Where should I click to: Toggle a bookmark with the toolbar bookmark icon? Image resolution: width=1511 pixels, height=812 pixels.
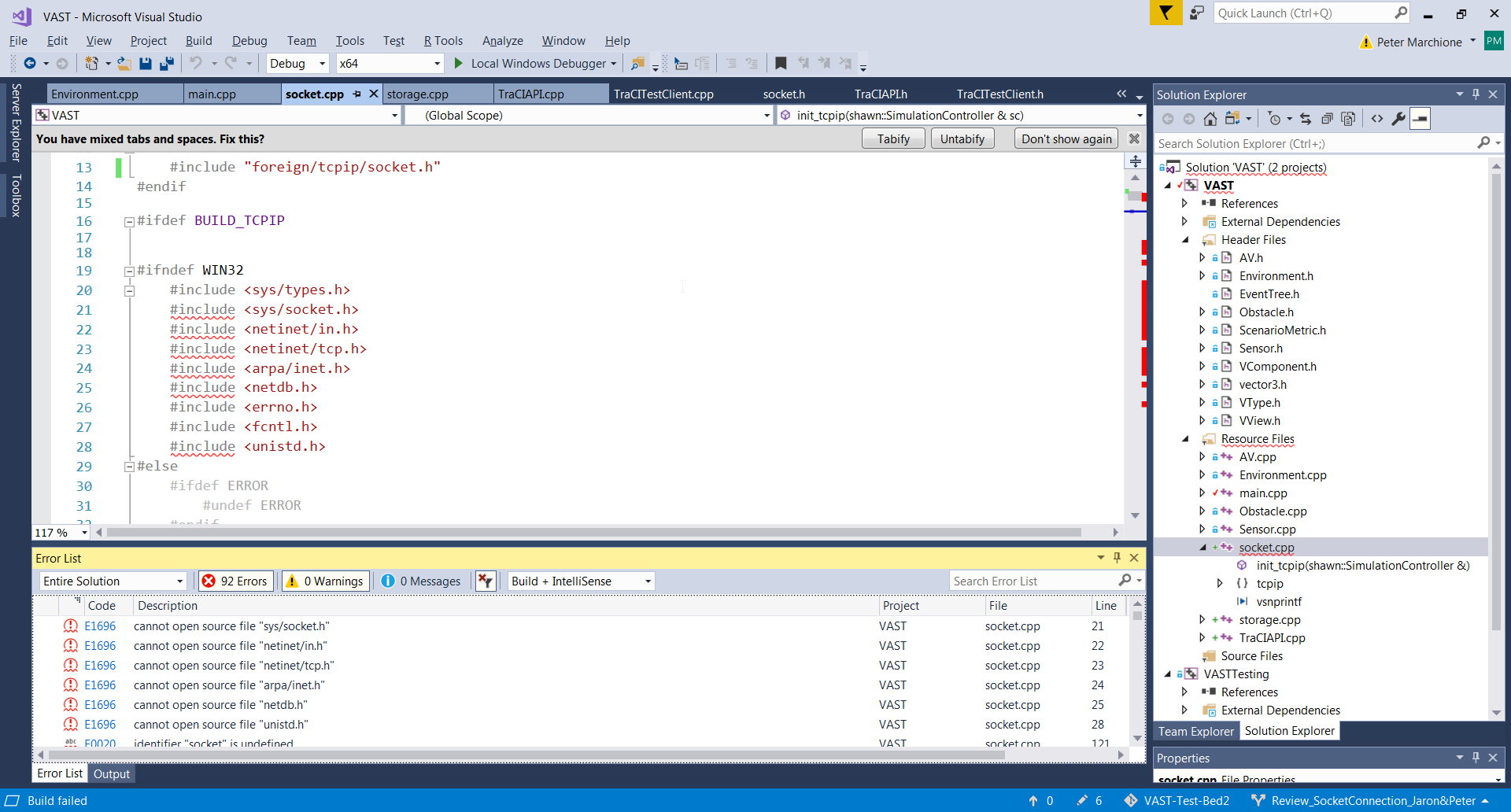(x=781, y=64)
